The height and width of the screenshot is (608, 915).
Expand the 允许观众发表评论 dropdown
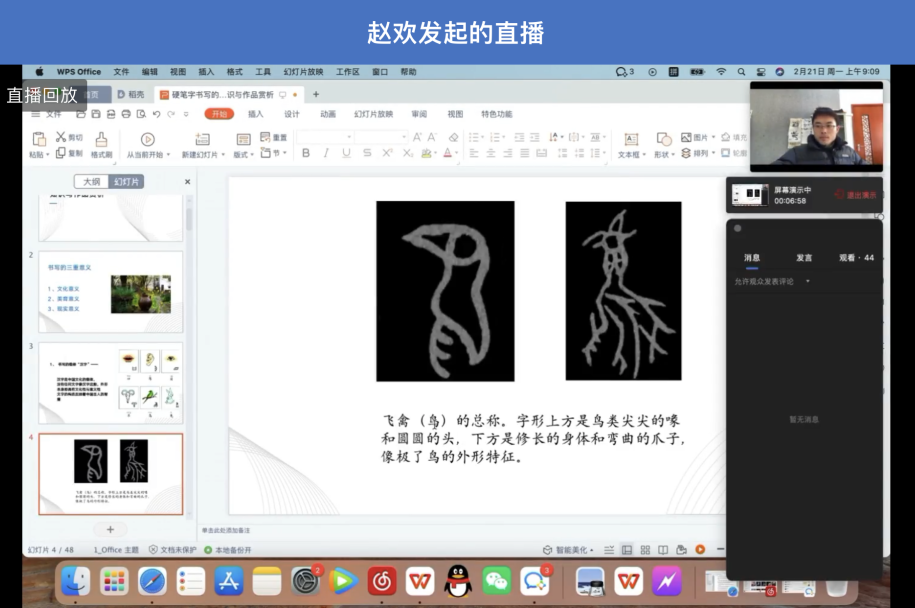pyautogui.click(x=807, y=282)
